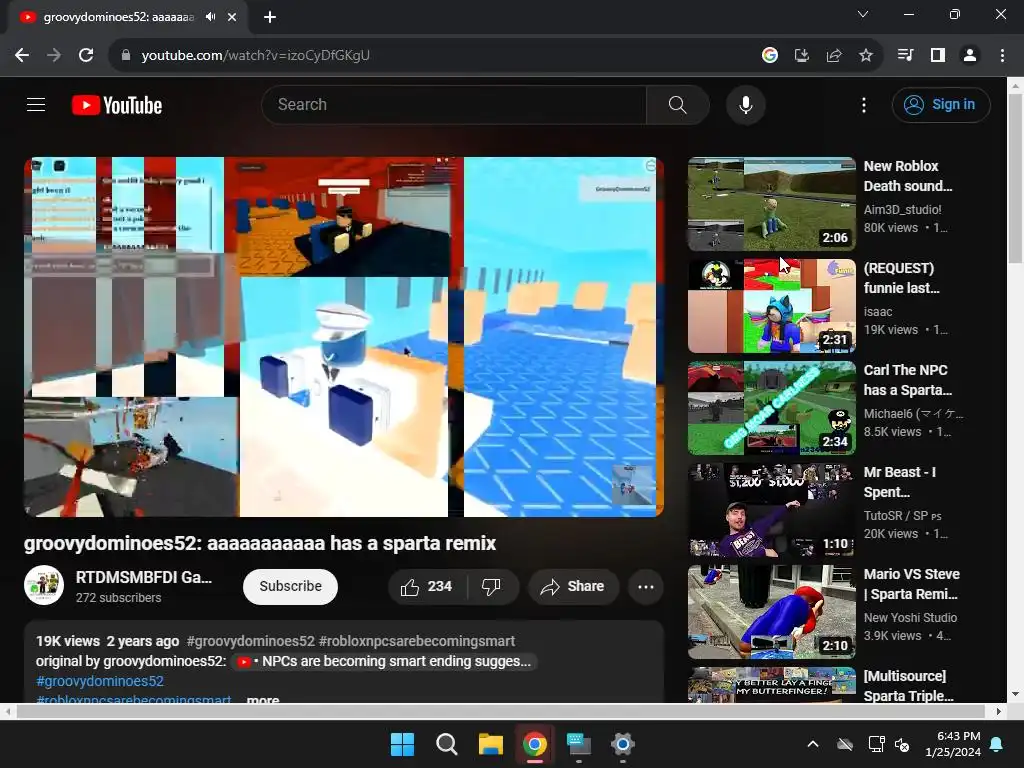Click the search magnifier button
Image resolution: width=1024 pixels, height=768 pixels.
(x=677, y=104)
